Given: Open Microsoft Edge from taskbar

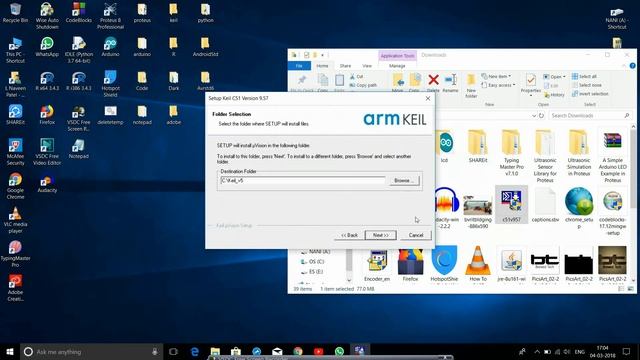Looking at the screenshot, I should point(195,351).
